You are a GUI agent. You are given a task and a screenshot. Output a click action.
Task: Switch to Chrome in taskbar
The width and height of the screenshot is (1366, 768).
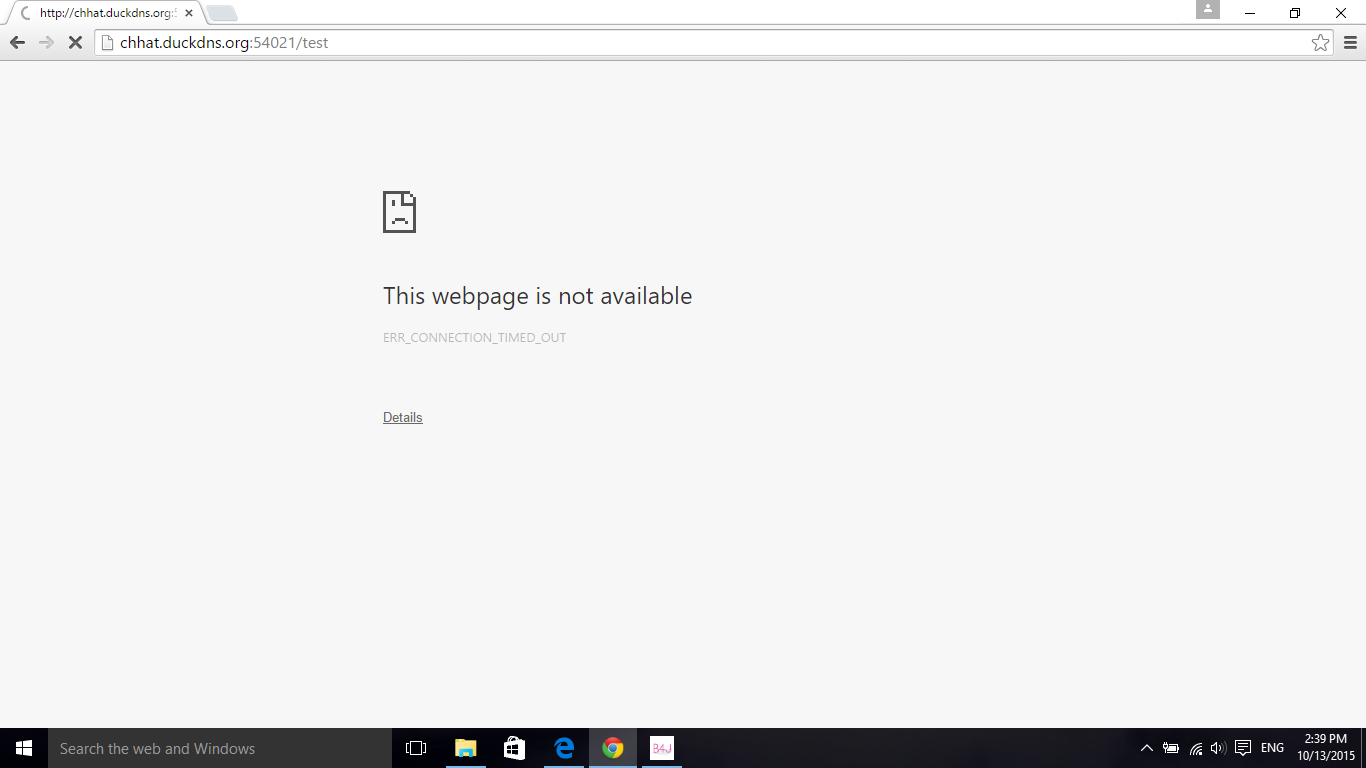click(613, 748)
